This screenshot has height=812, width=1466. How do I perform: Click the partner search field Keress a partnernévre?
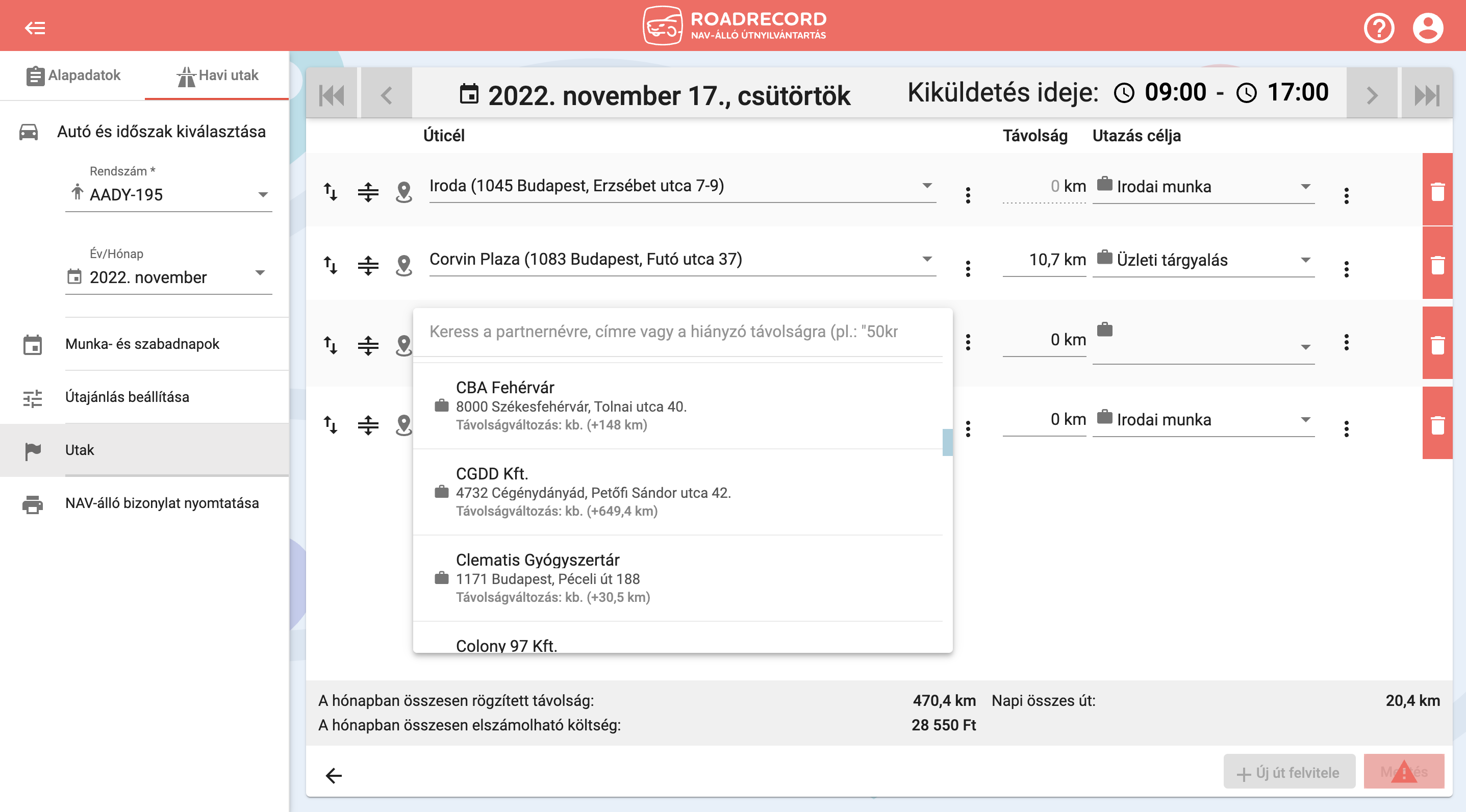click(677, 332)
